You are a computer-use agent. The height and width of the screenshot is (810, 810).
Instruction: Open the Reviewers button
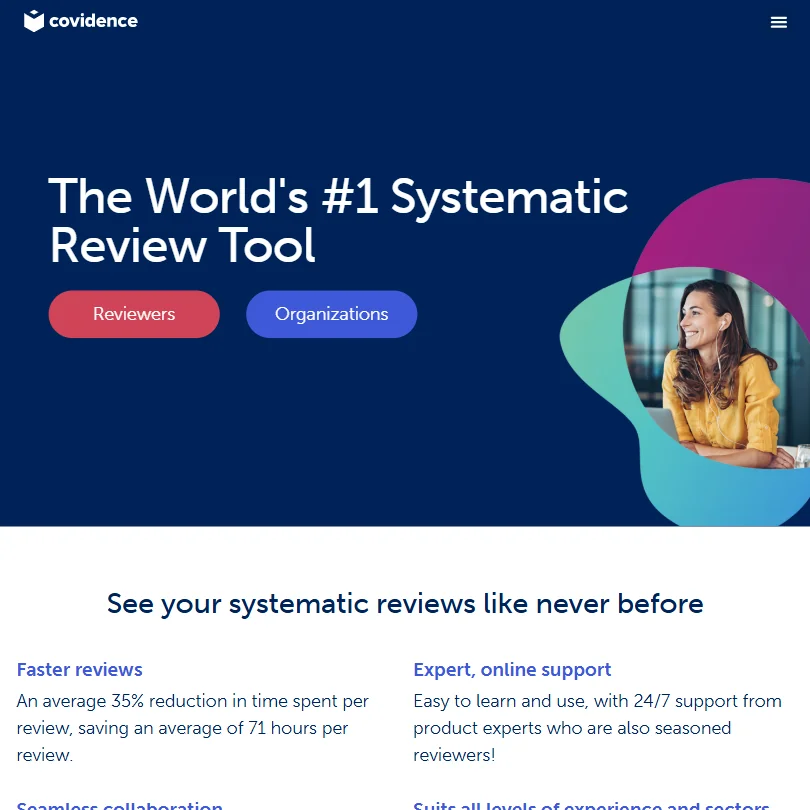pyautogui.click(x=134, y=314)
